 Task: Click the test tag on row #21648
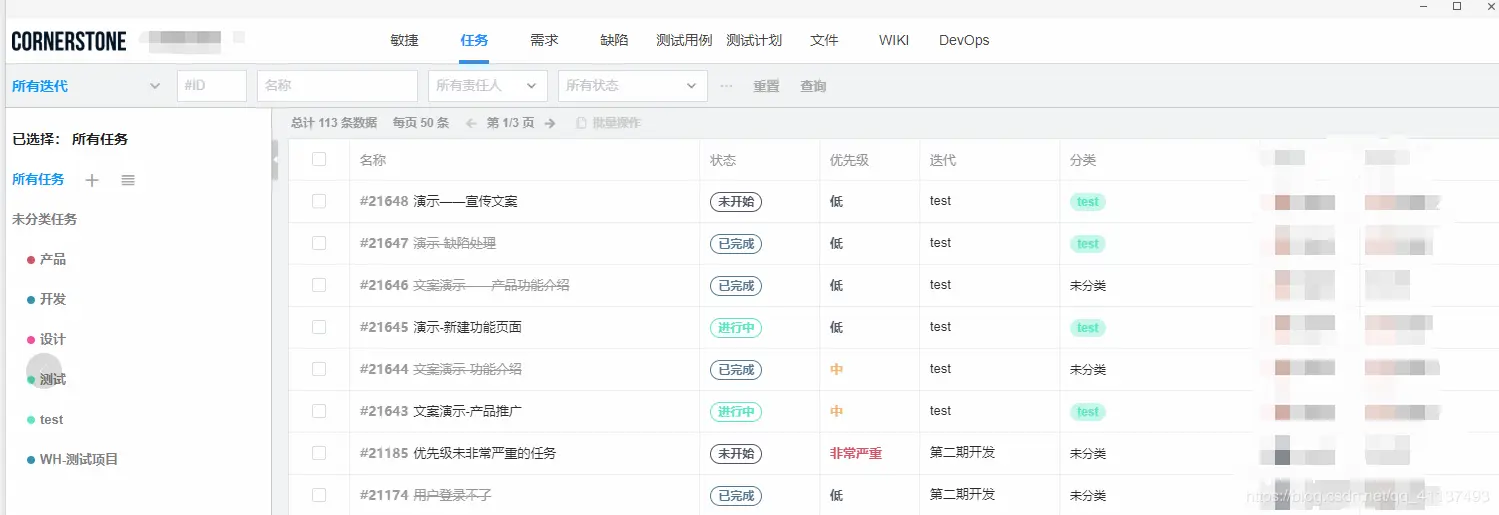[1088, 202]
